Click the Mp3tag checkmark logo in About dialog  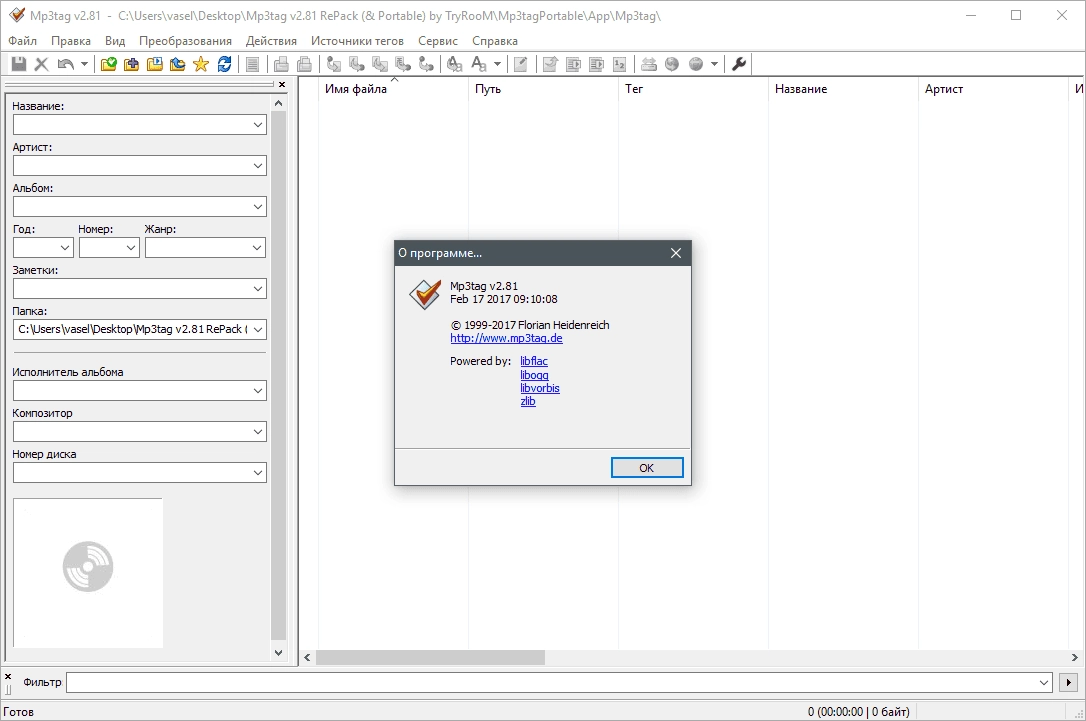pyautogui.click(x=425, y=294)
